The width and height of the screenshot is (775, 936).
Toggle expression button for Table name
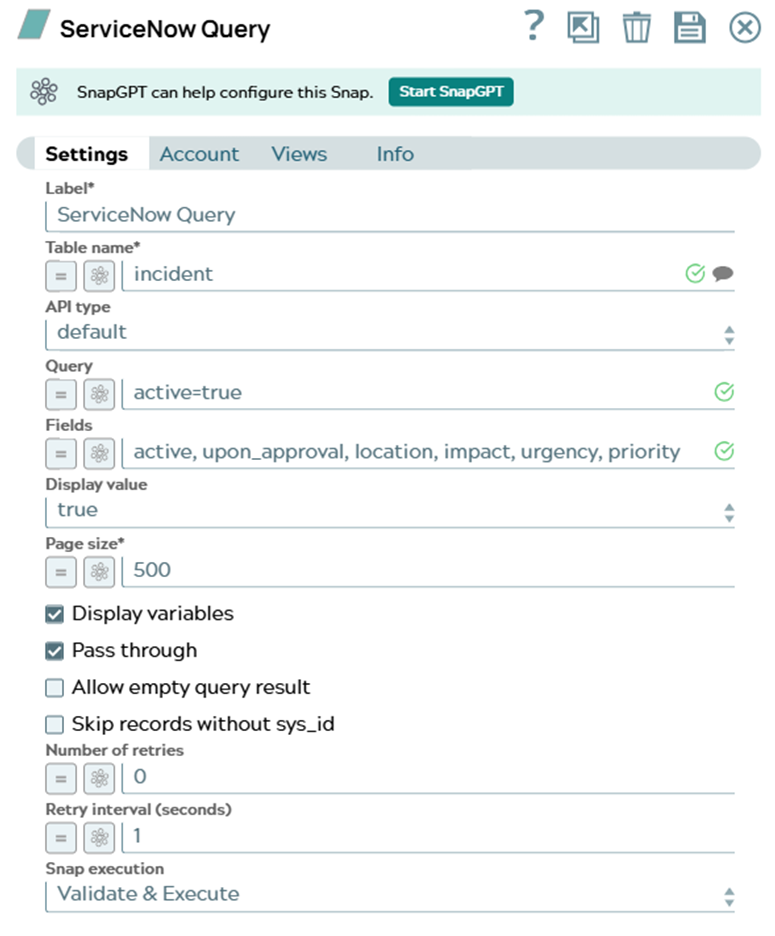point(61,276)
